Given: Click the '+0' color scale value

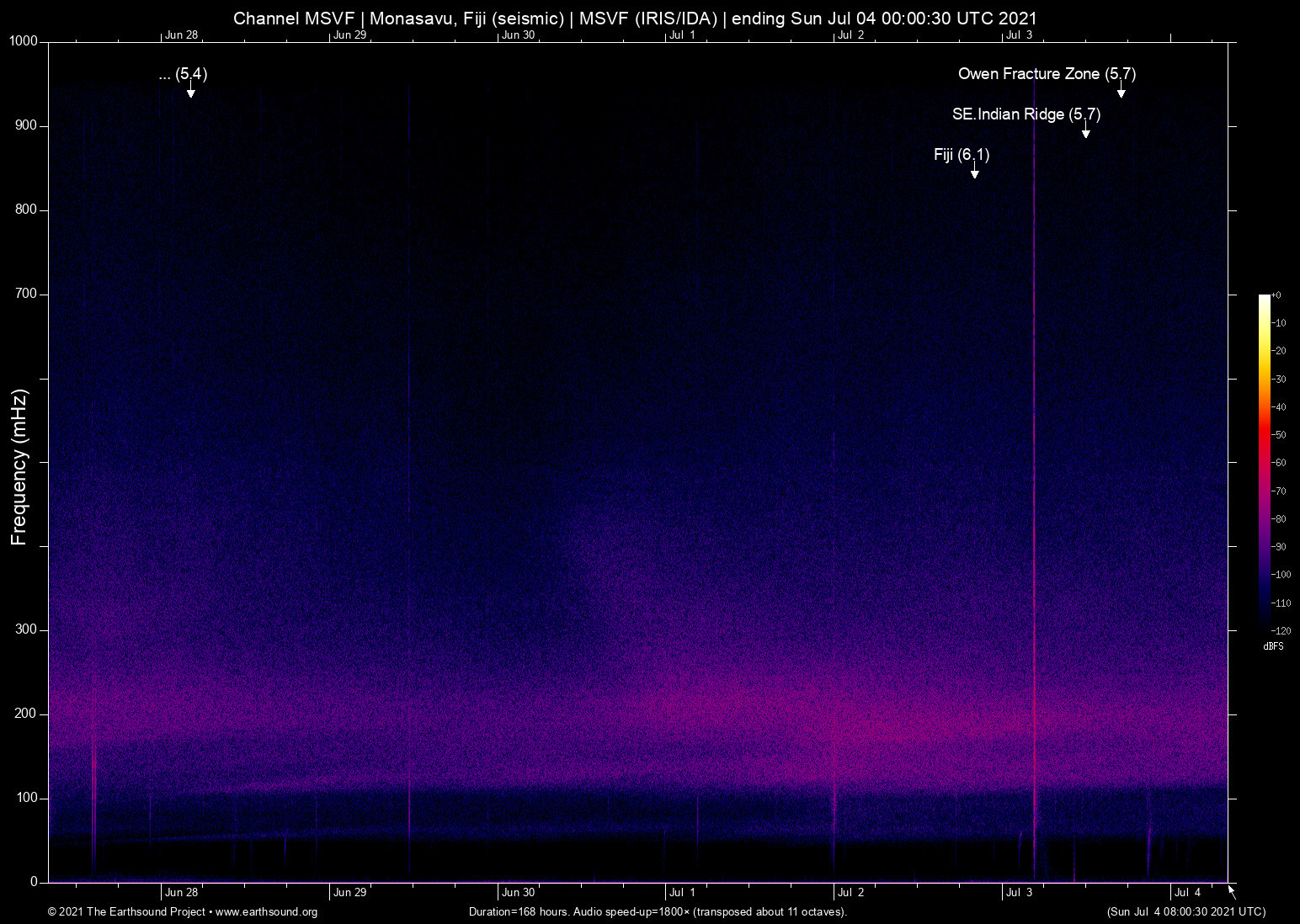Looking at the screenshot, I should click(x=1276, y=295).
